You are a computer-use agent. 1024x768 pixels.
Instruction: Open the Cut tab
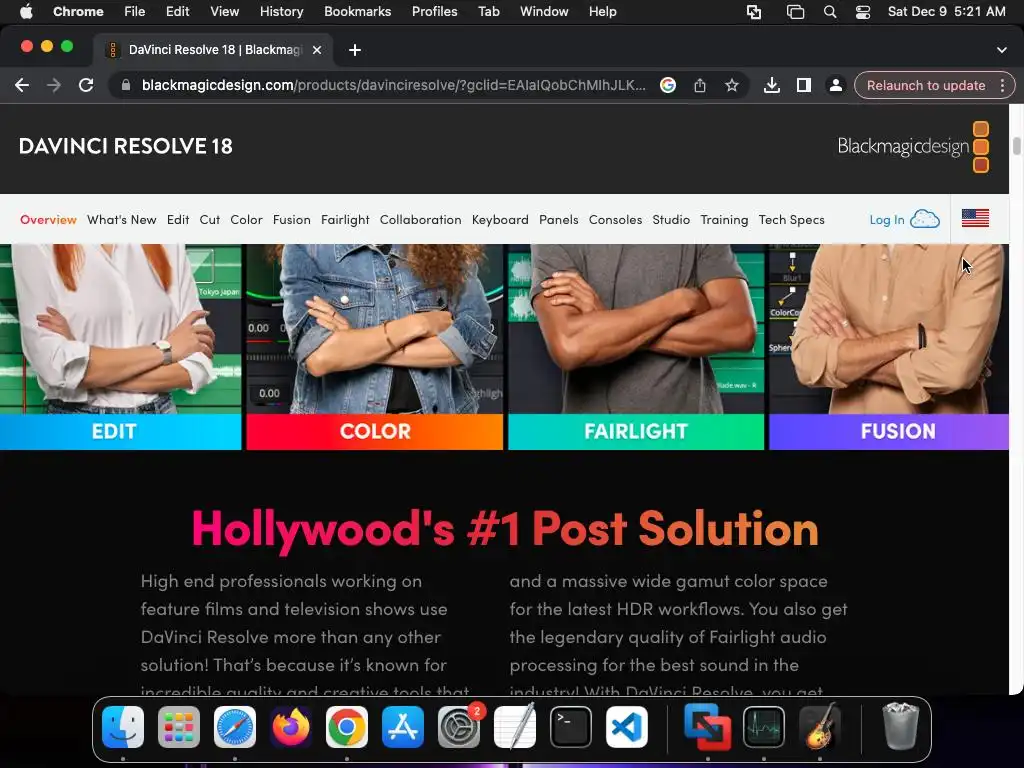click(x=210, y=220)
